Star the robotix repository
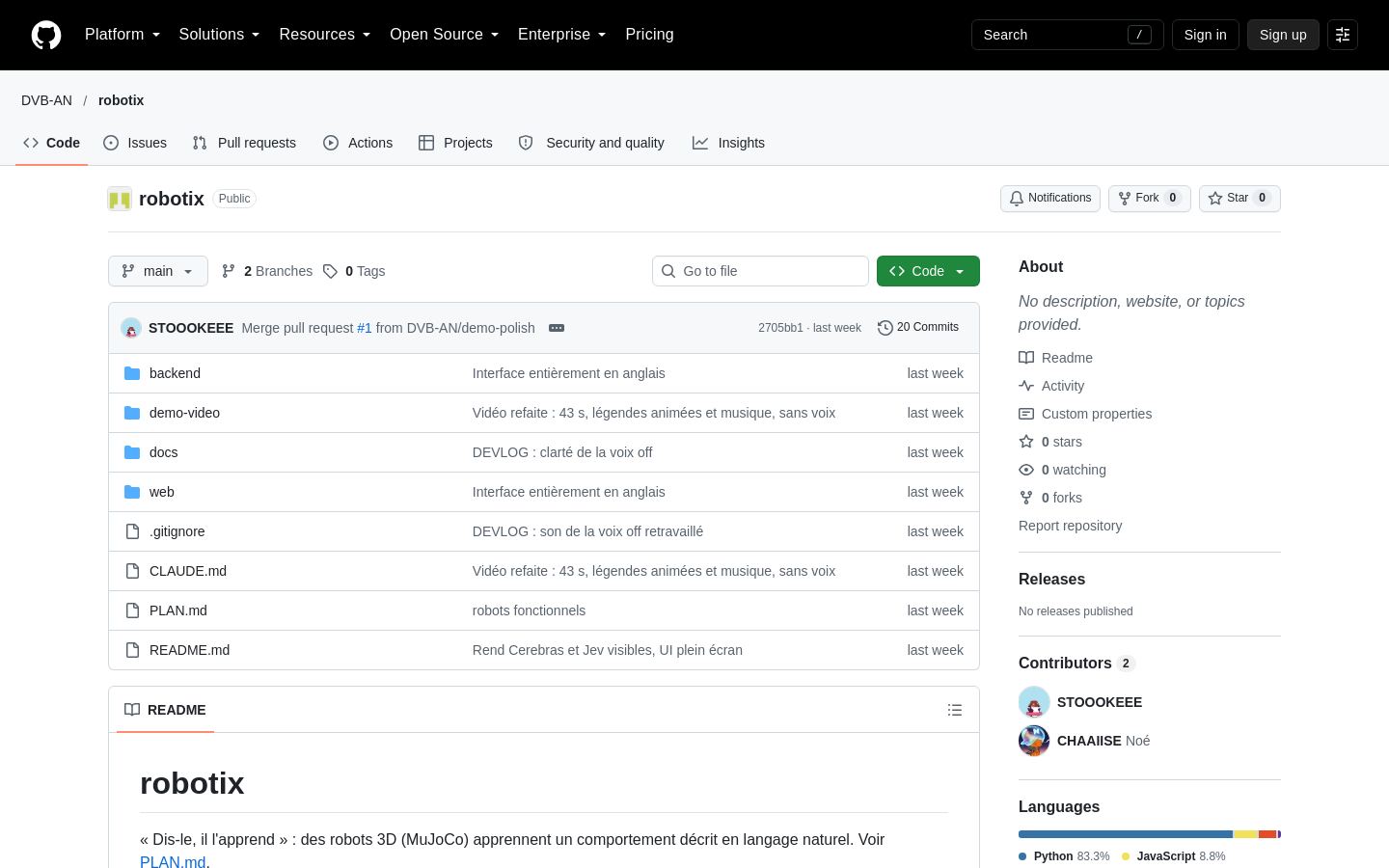The width and height of the screenshot is (1389, 868). [x=1239, y=198]
